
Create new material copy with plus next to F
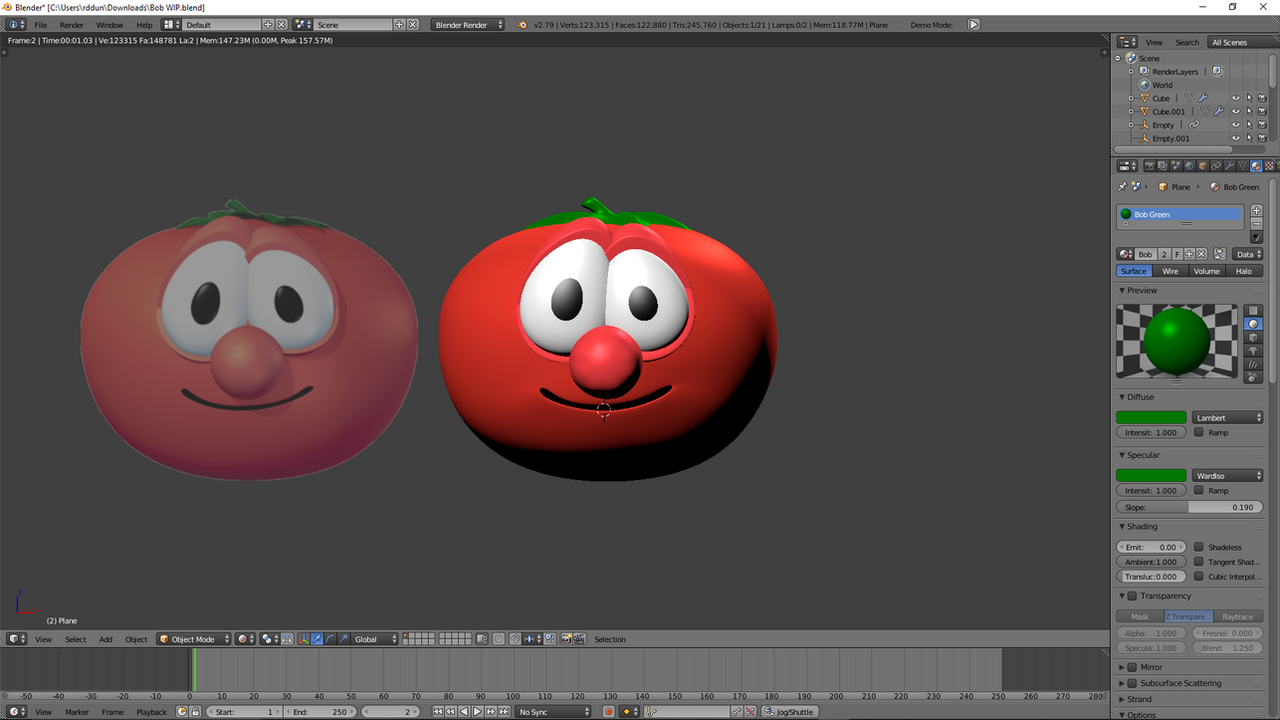click(1189, 254)
